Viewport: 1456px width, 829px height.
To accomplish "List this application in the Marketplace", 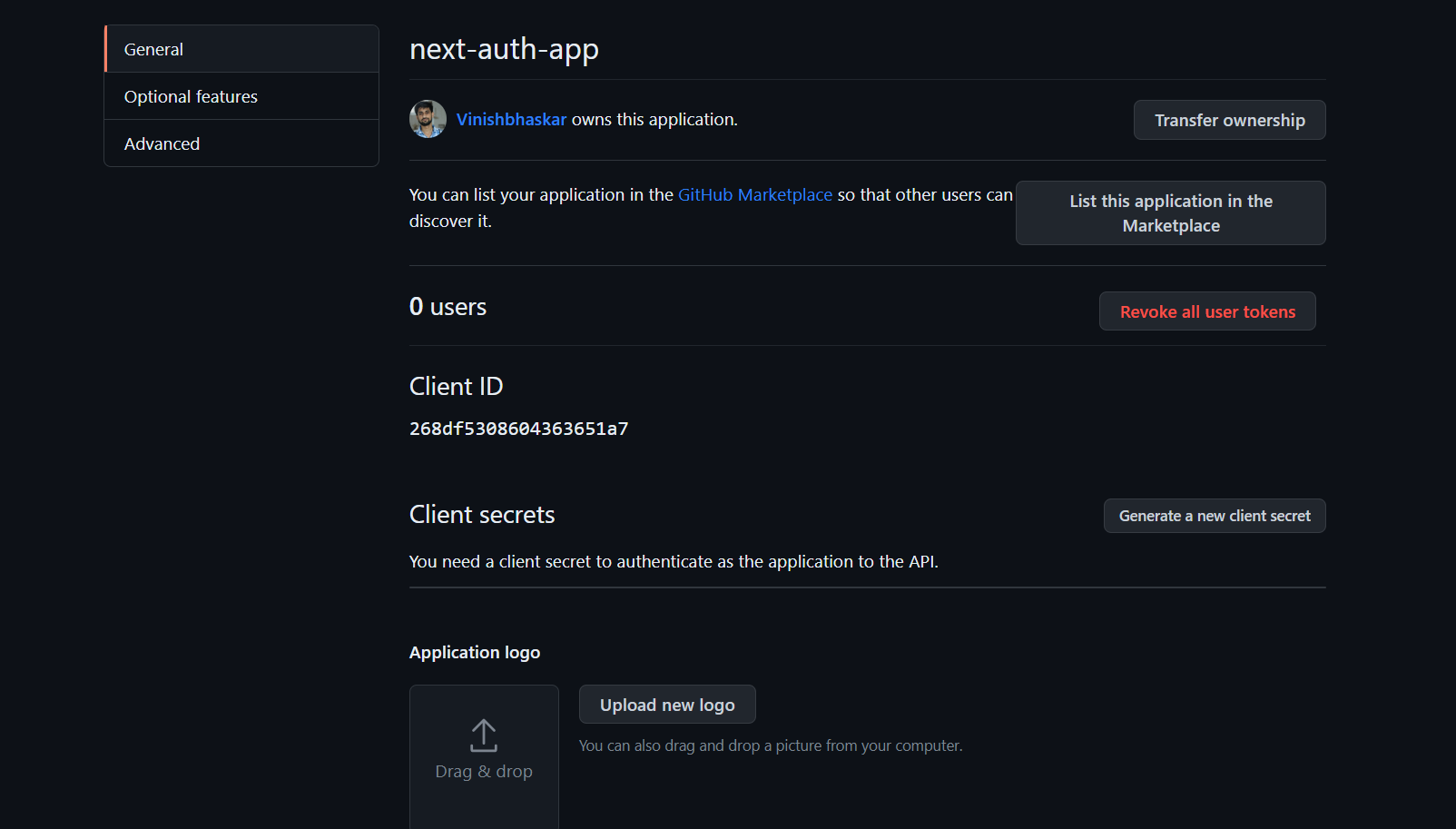I will point(1170,212).
